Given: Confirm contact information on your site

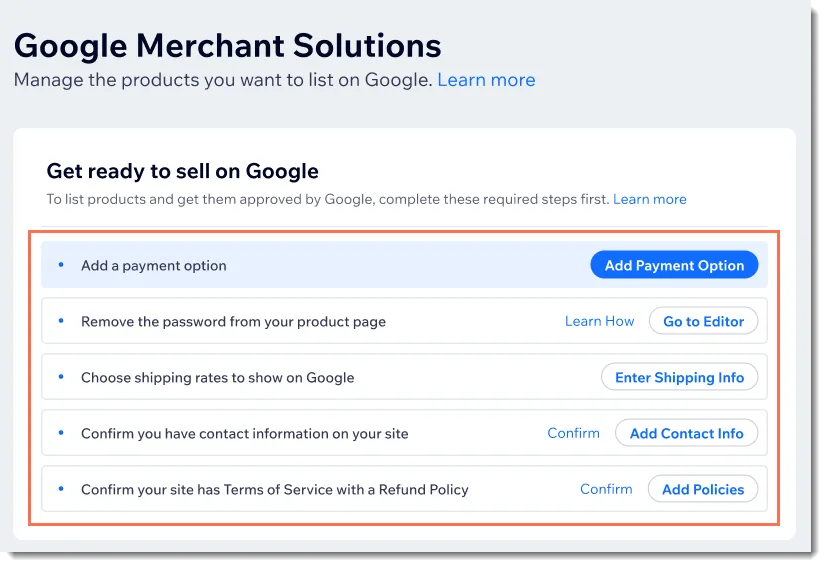Looking at the screenshot, I should 573,433.
